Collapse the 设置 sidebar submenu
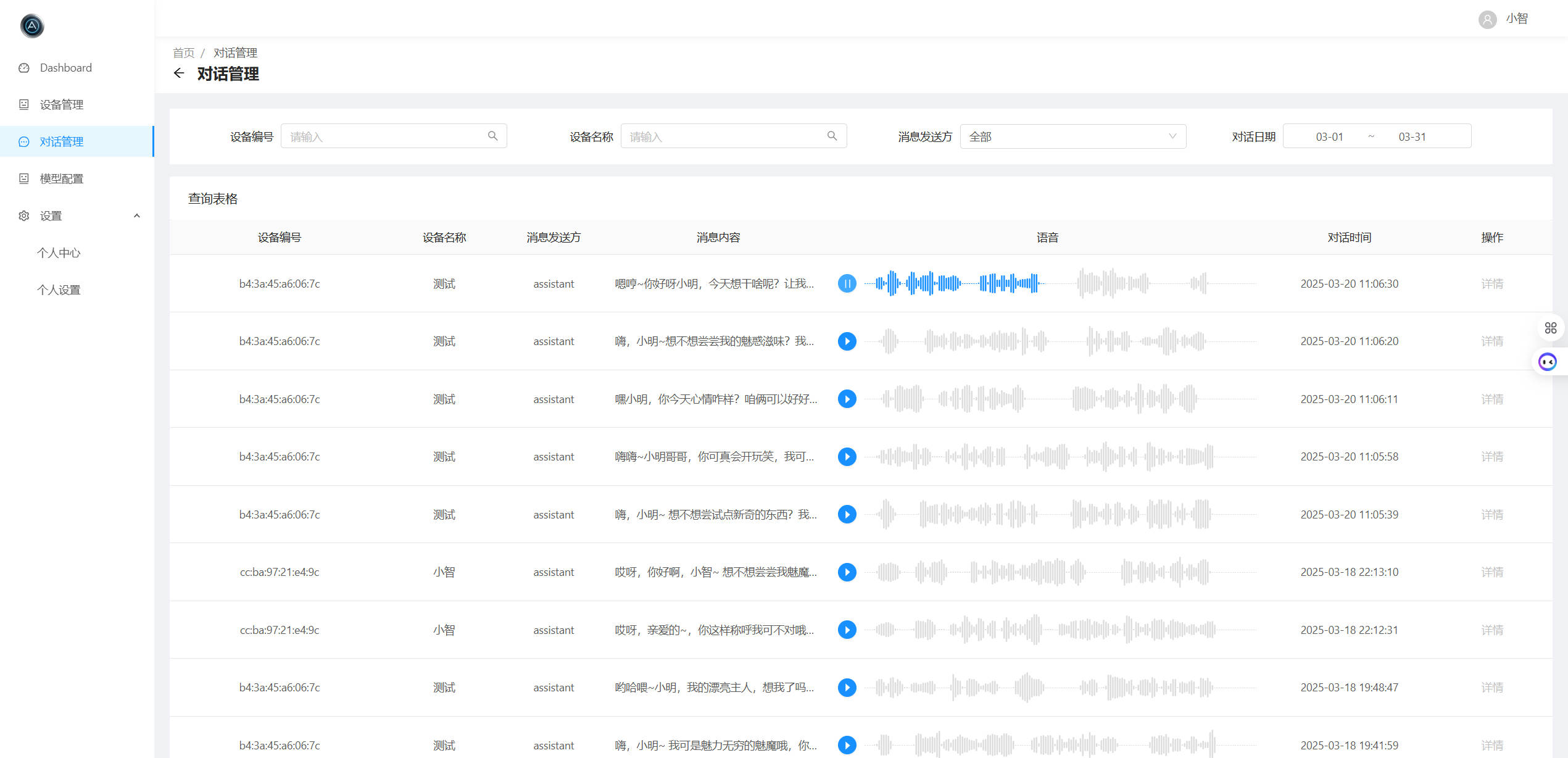 click(x=137, y=215)
